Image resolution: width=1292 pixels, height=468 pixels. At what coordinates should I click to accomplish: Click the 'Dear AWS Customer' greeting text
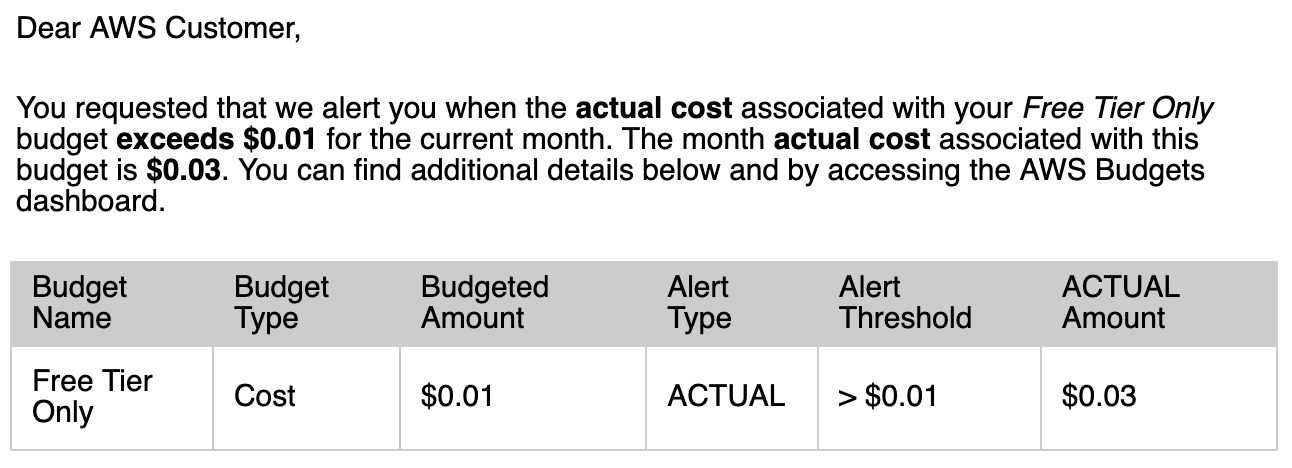[158, 29]
